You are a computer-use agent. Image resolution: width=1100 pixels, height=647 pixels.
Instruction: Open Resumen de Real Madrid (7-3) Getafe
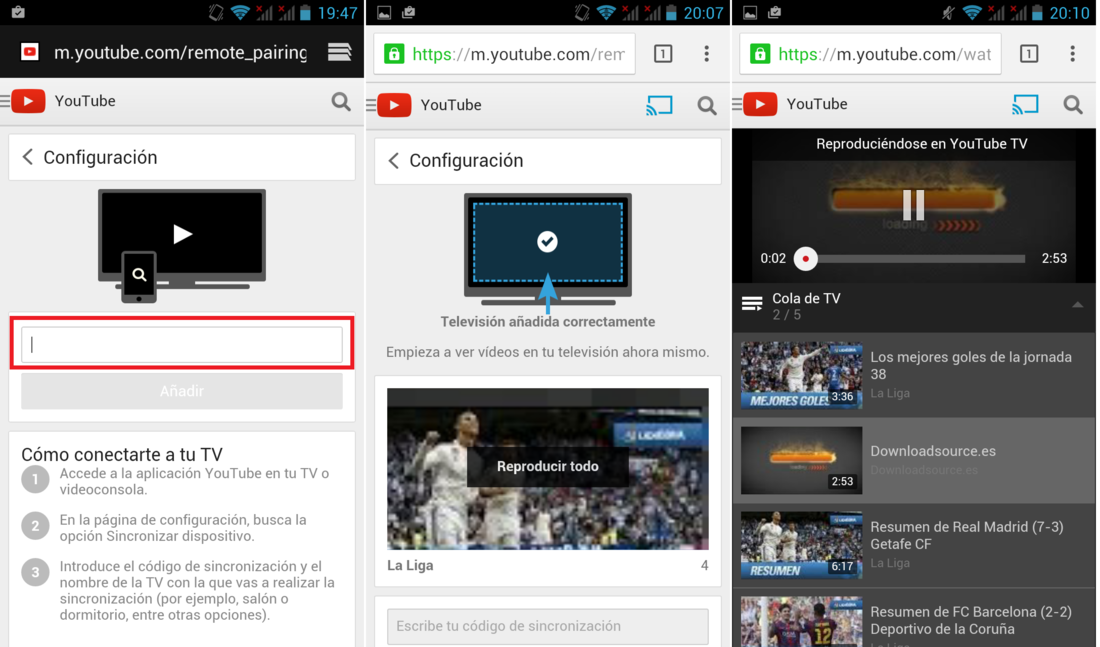coord(967,535)
